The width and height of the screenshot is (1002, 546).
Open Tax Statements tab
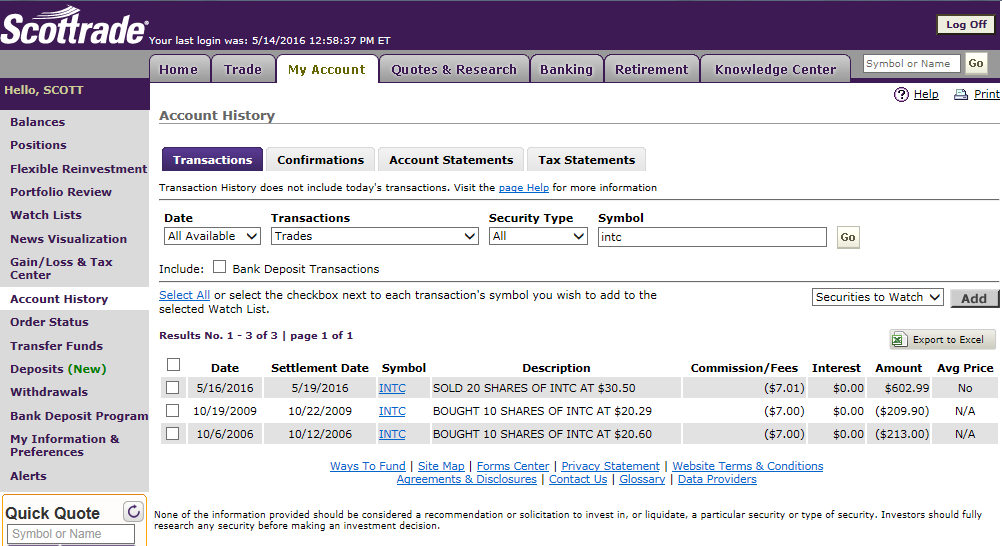point(586,160)
